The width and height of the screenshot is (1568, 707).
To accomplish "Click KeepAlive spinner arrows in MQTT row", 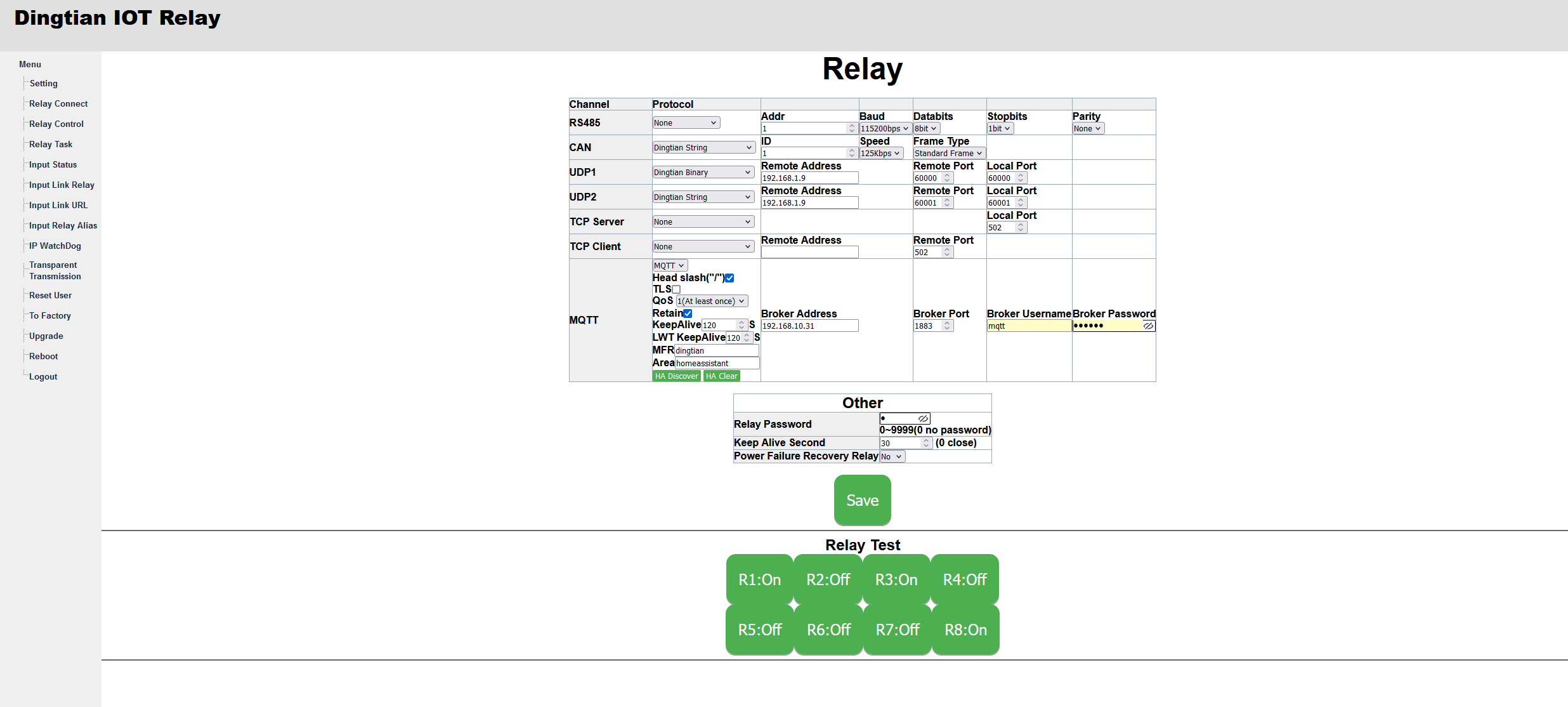I will [x=742, y=325].
